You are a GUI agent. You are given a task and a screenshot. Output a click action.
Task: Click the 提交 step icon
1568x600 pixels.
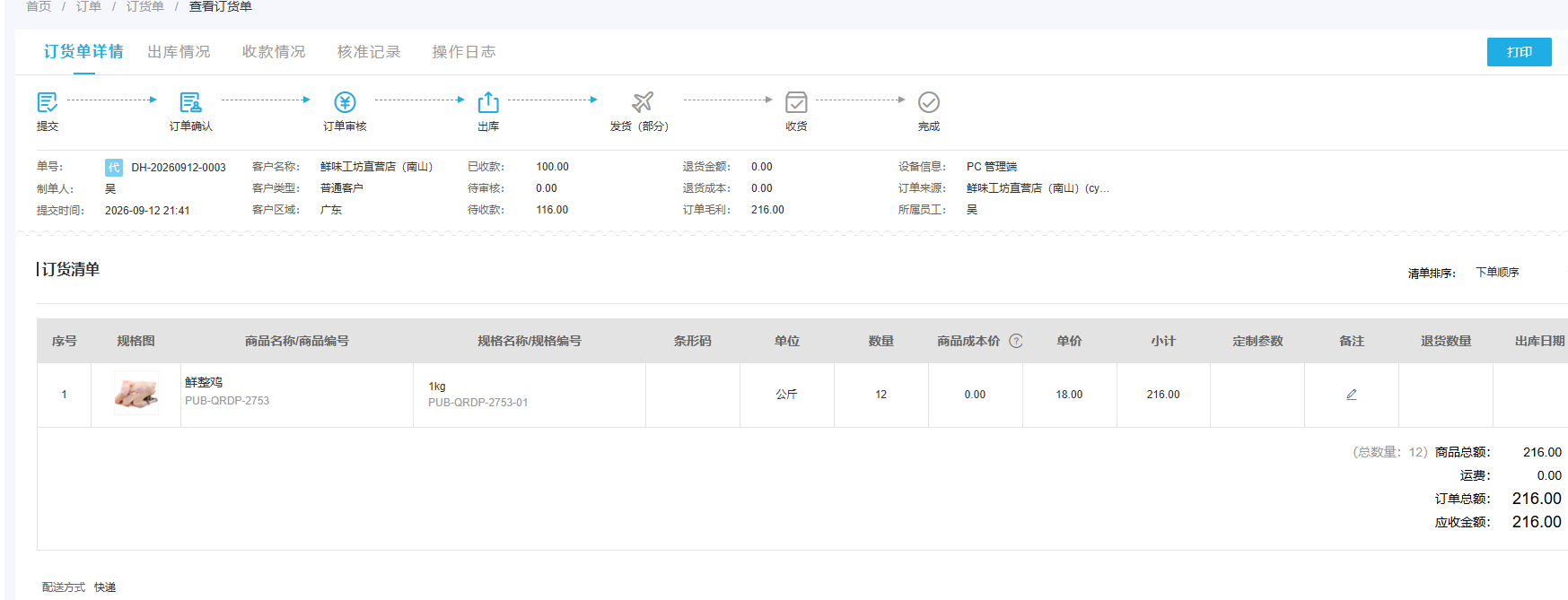(48, 102)
